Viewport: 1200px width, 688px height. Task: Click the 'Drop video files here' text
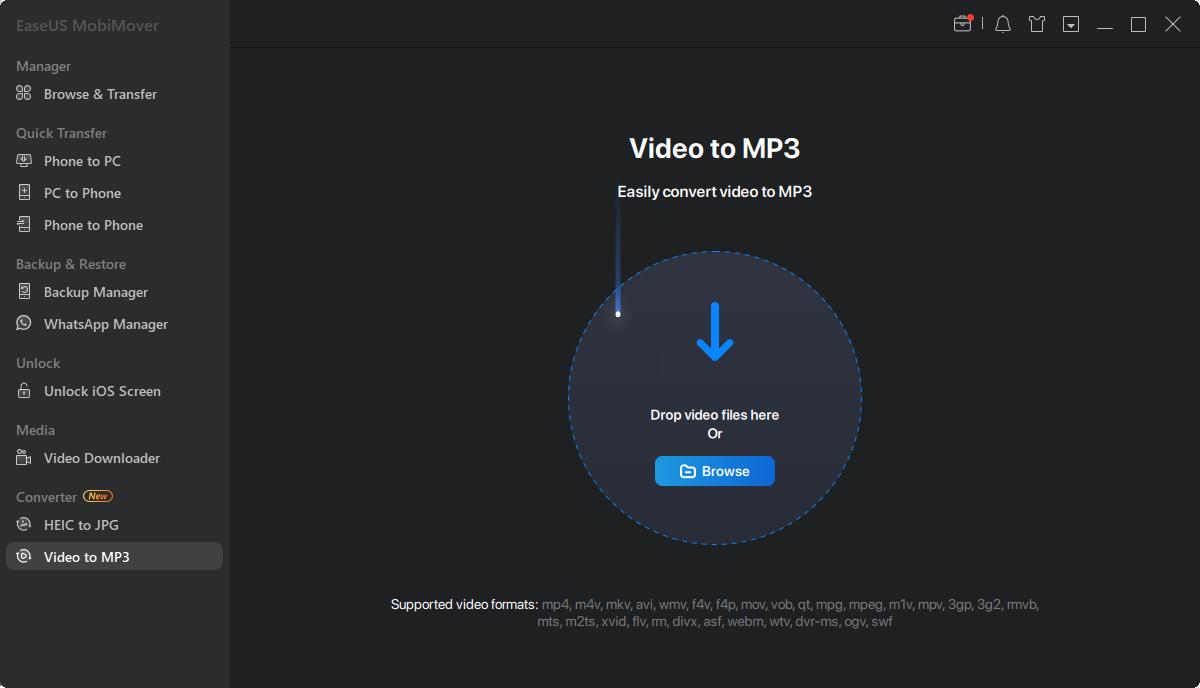pos(715,415)
